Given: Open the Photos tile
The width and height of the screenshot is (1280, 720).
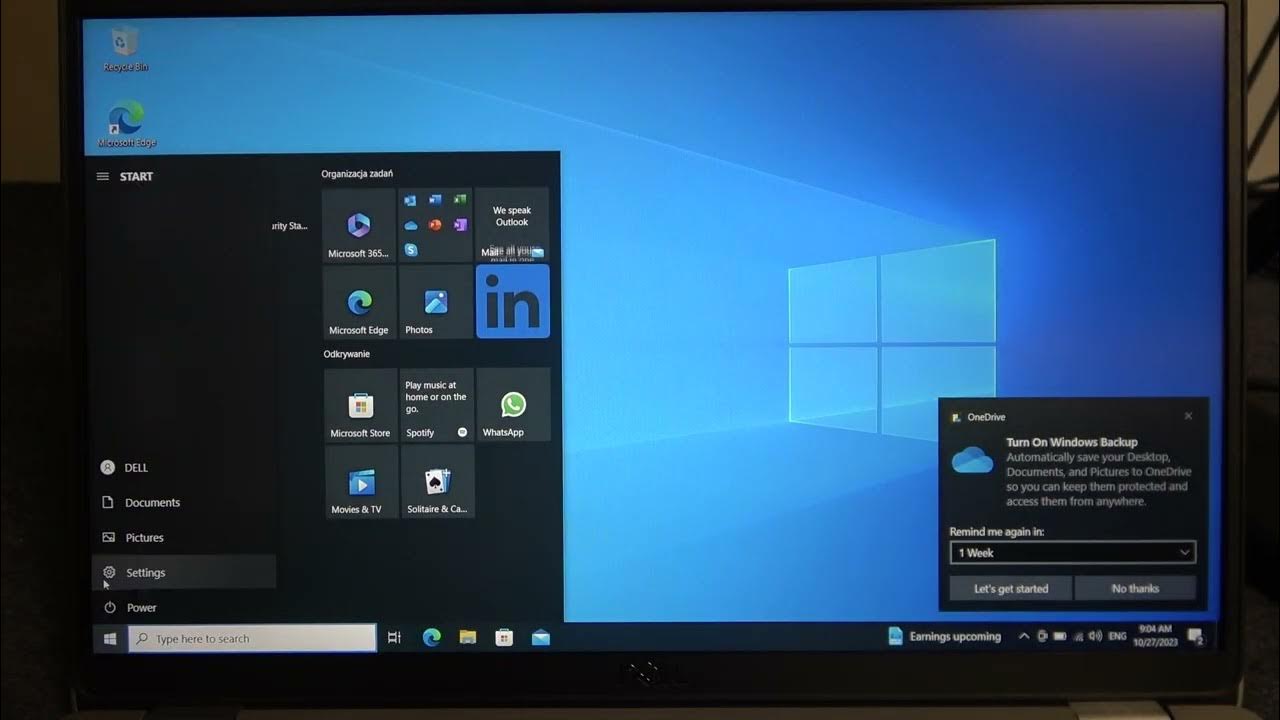Looking at the screenshot, I should click(435, 302).
